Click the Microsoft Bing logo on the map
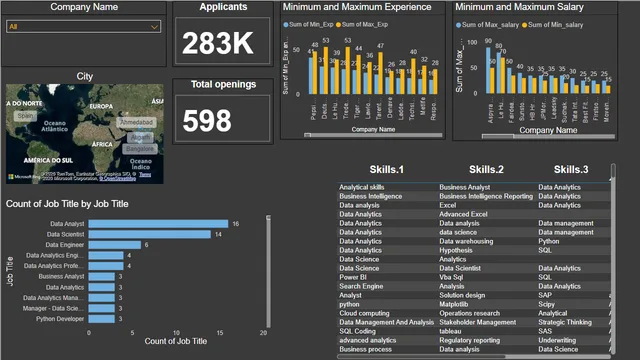The width and height of the screenshot is (640, 360). click(24, 177)
